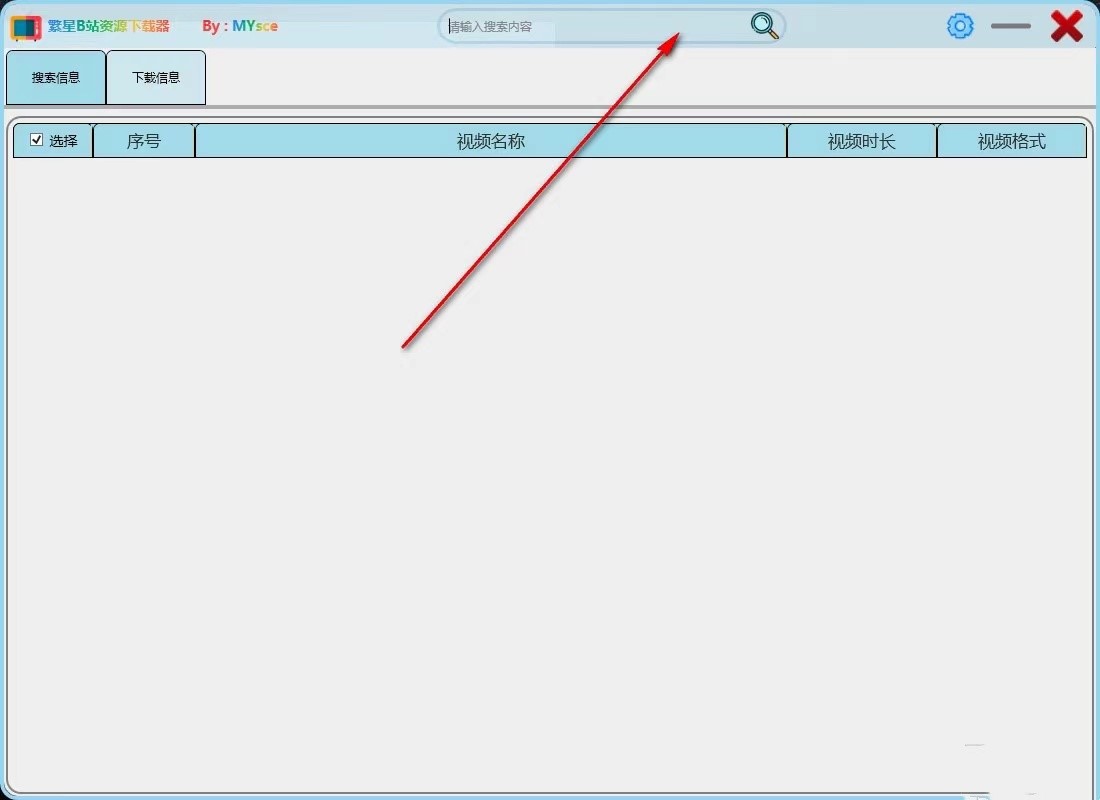Click the 视频时长 column header

tap(861, 141)
